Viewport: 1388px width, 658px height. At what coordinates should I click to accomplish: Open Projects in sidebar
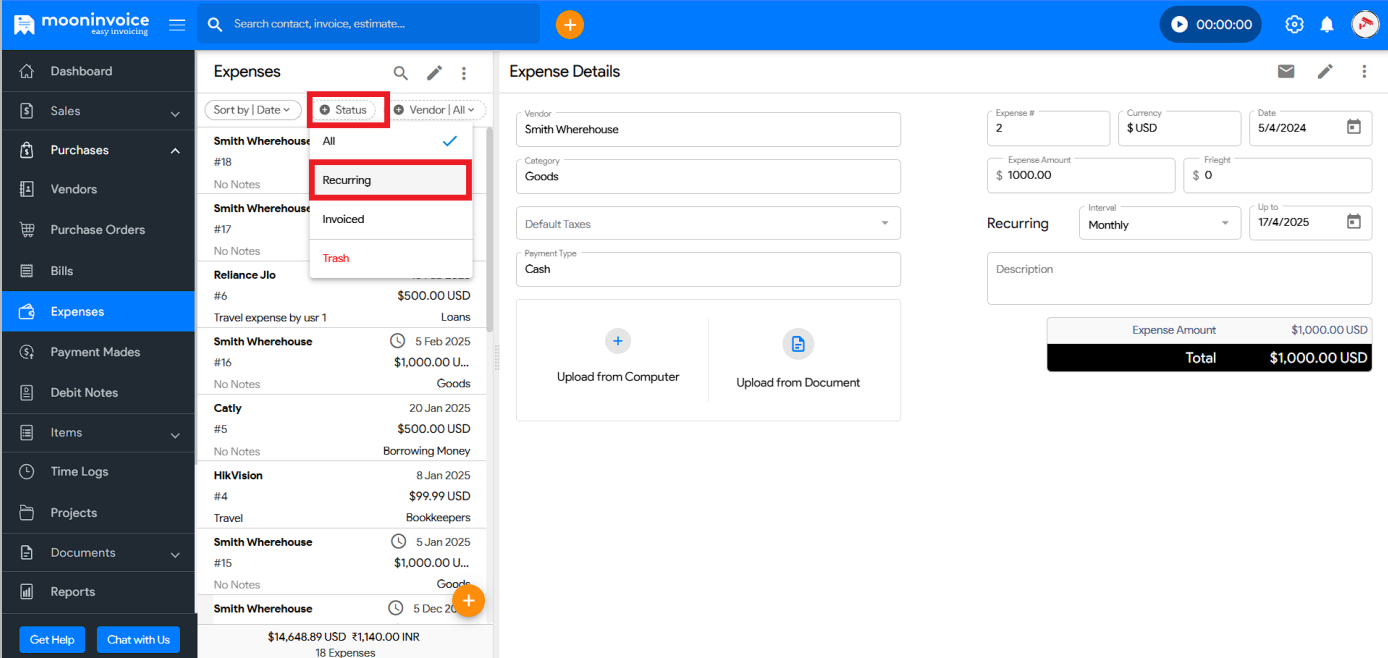(x=98, y=512)
